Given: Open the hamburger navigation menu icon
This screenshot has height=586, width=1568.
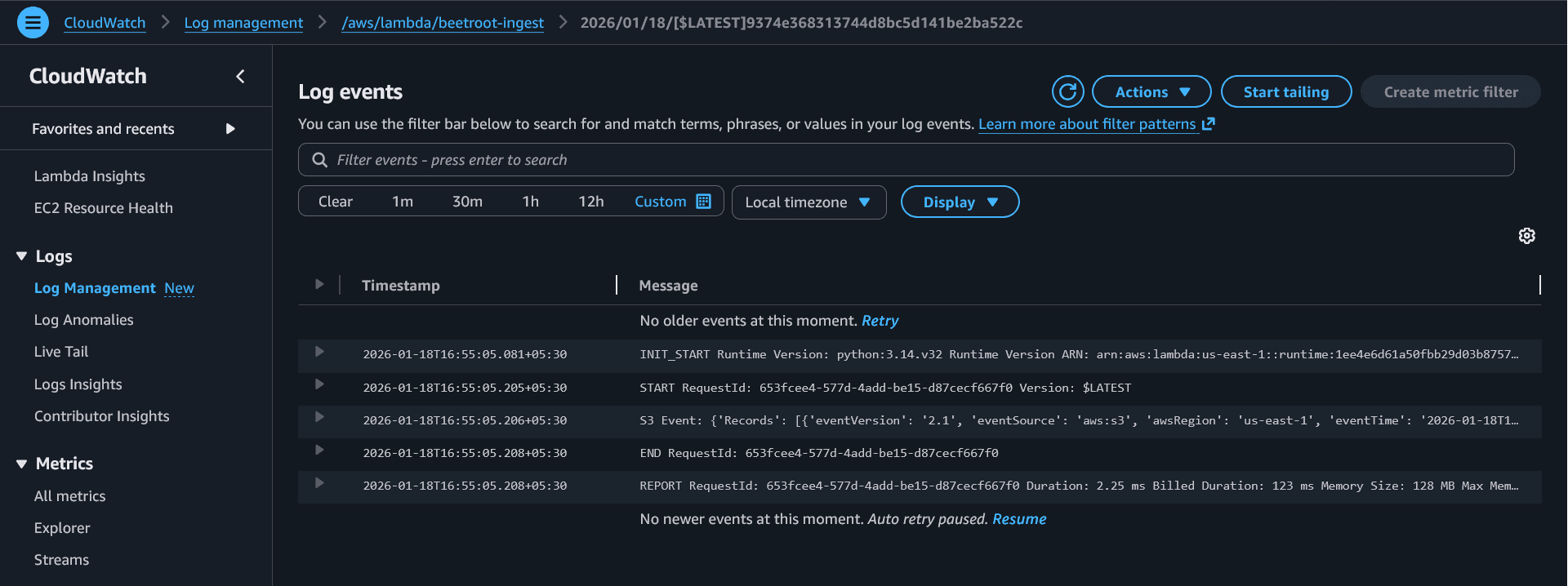Looking at the screenshot, I should click(33, 22).
